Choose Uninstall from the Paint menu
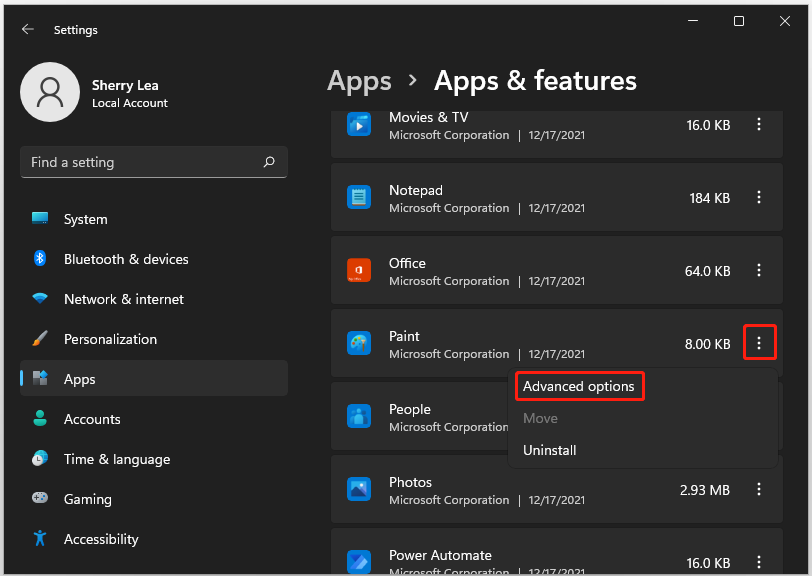 pos(549,450)
